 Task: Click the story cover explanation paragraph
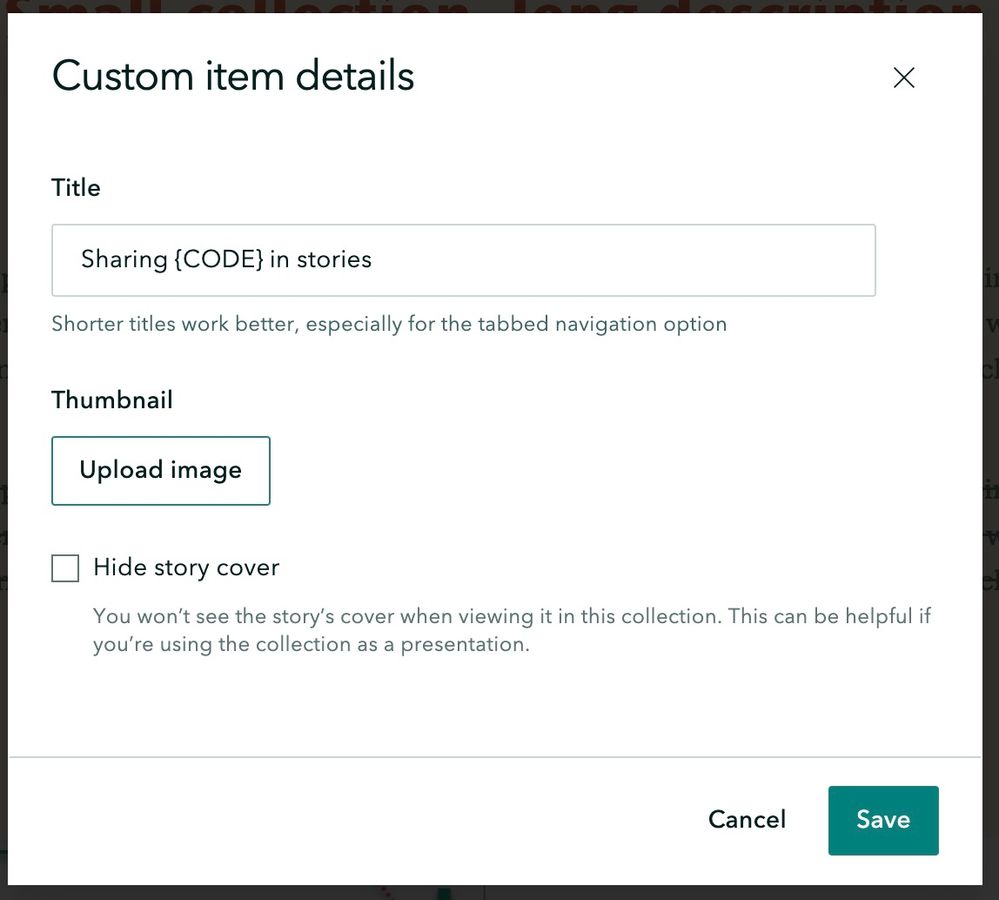tap(510, 630)
